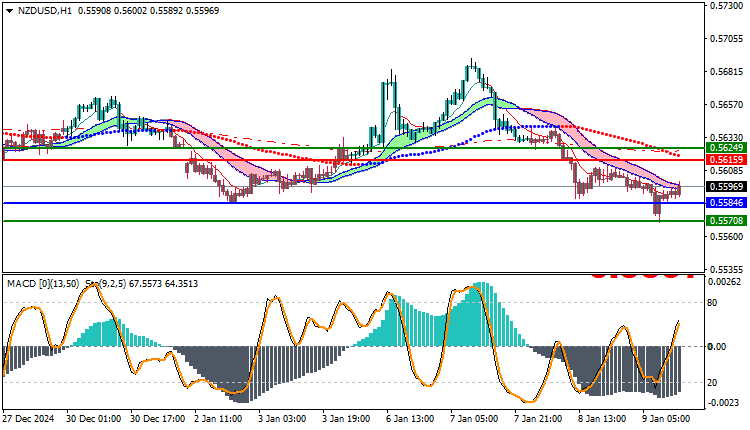
Task: Click the OHLC values 0.55908 0.56002 text
Action: pyautogui.click(x=112, y=11)
